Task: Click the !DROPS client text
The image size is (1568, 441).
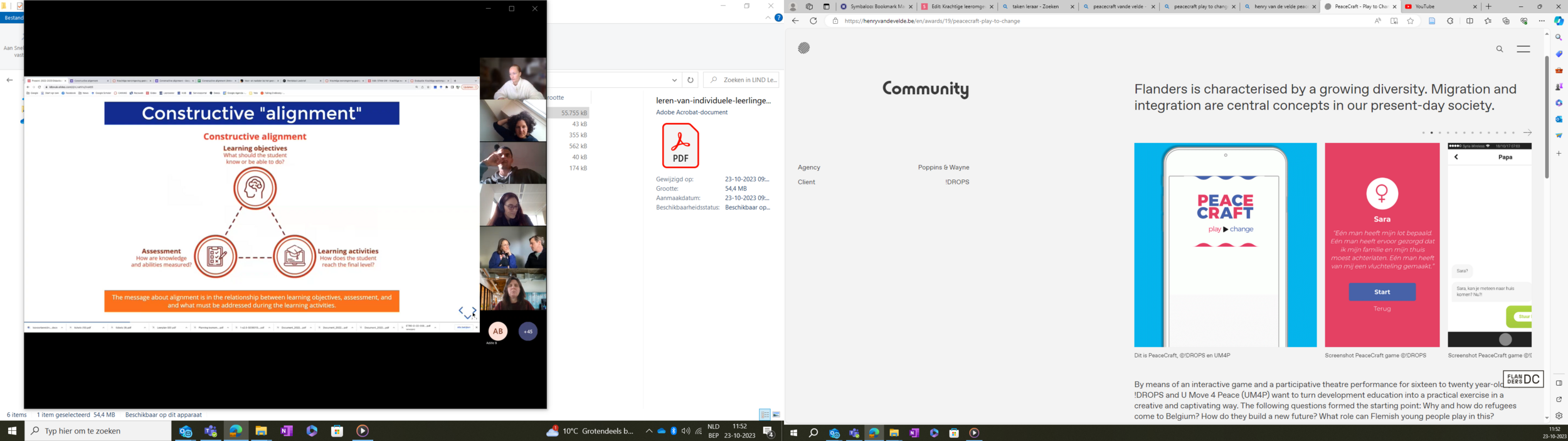Action: tap(957, 182)
